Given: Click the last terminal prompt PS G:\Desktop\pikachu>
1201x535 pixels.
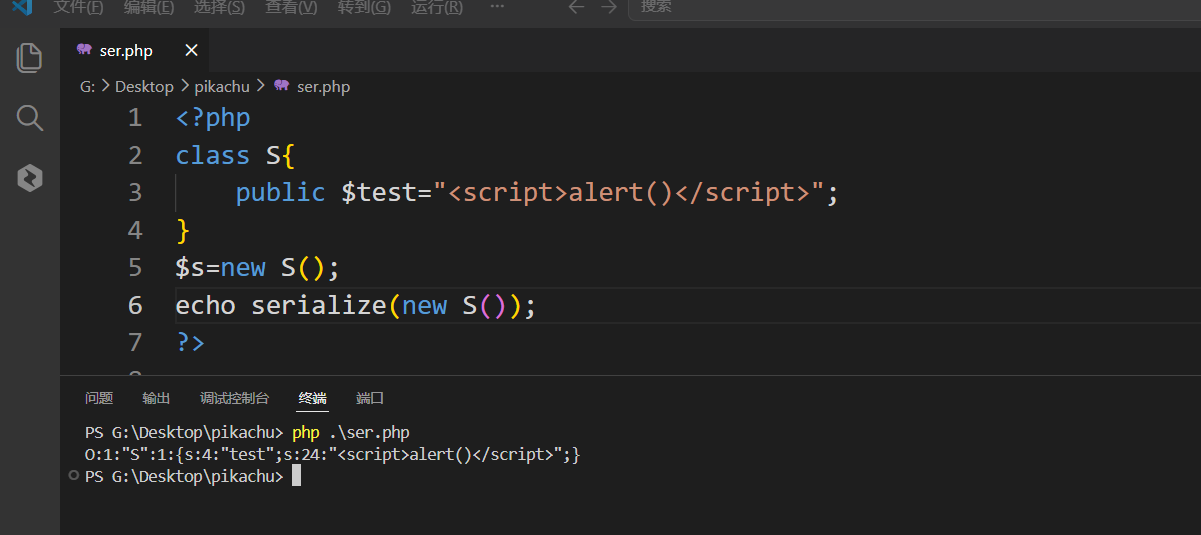Looking at the screenshot, I should point(185,477).
